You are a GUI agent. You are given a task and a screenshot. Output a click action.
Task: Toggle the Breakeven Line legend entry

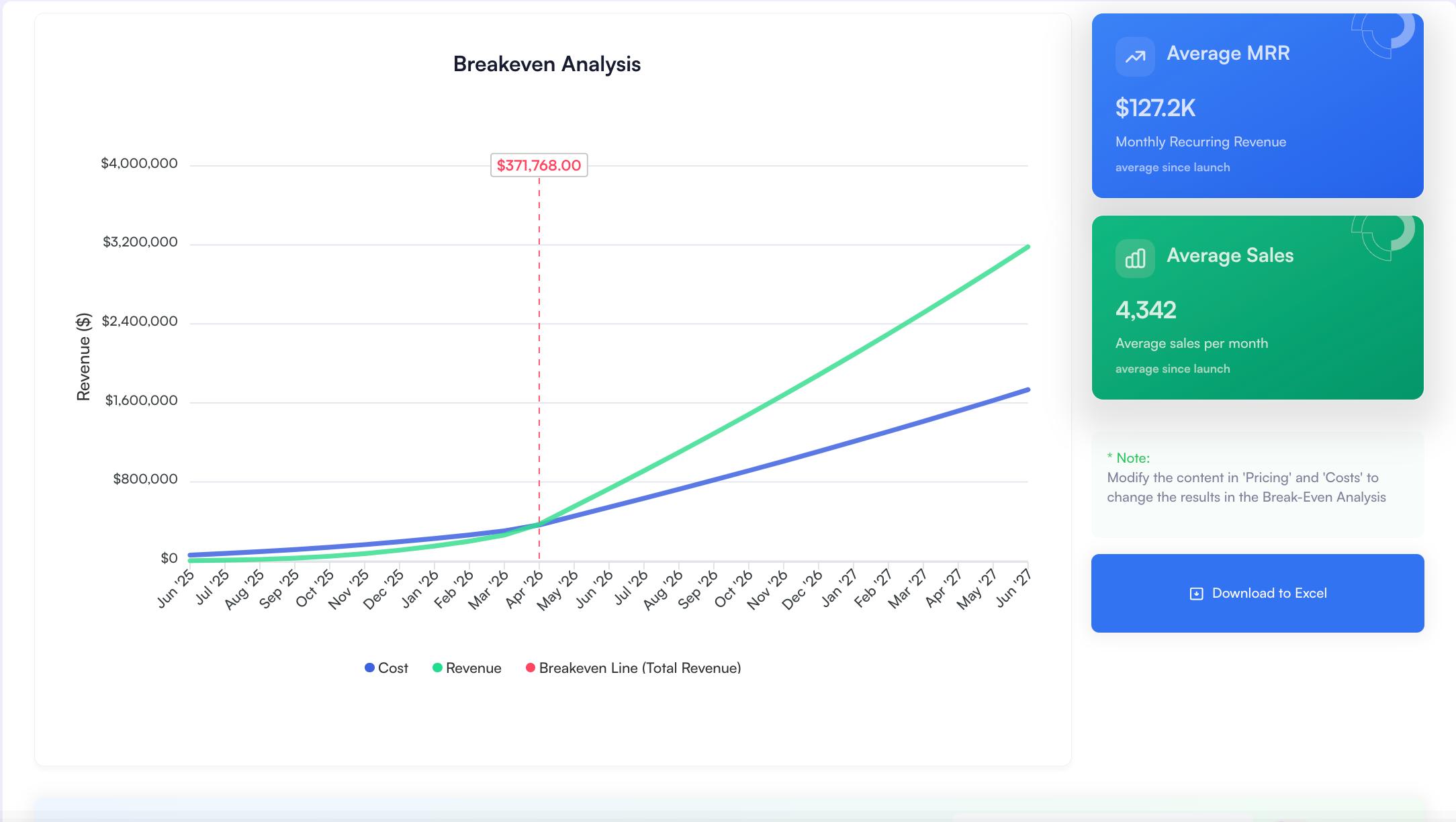pyautogui.click(x=639, y=668)
